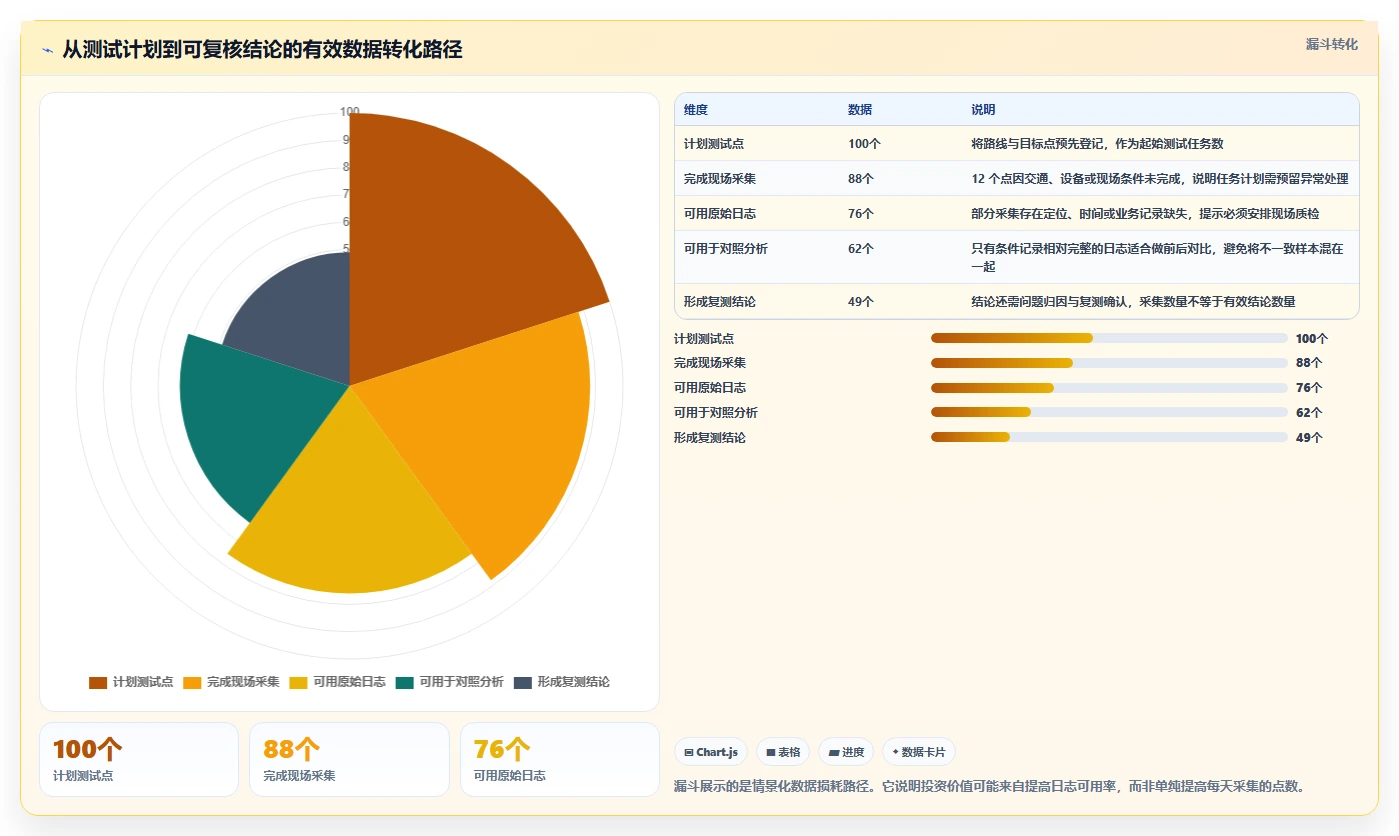The width and height of the screenshot is (1399, 836).
Task: Click the 可用于对照分析 progress label
Action: [x=716, y=412]
